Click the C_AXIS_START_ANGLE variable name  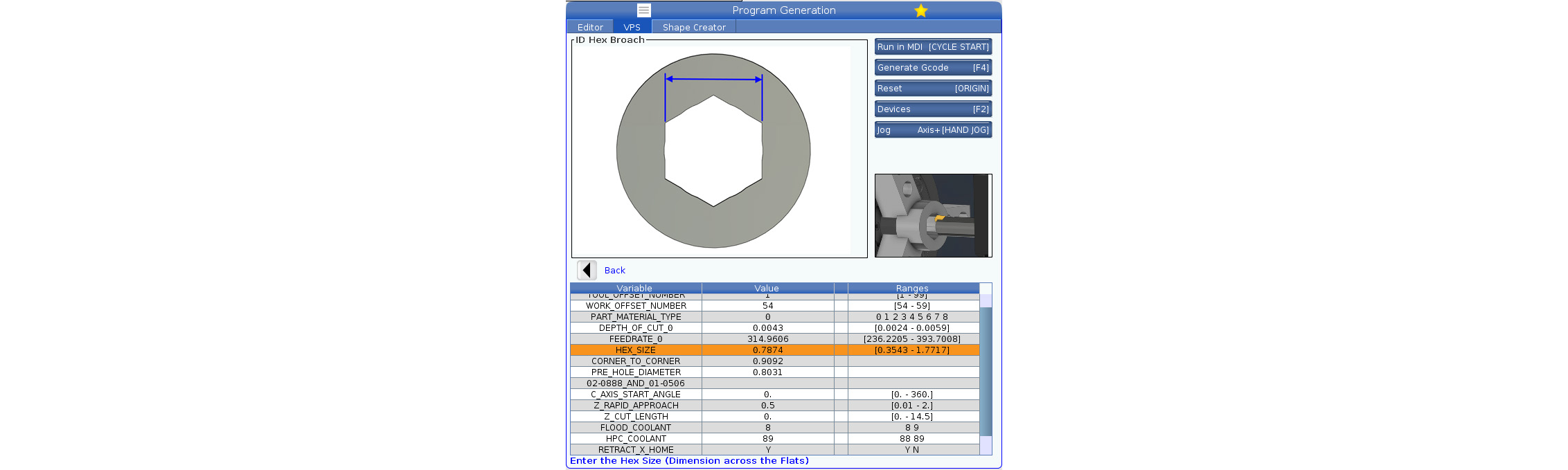(x=636, y=395)
